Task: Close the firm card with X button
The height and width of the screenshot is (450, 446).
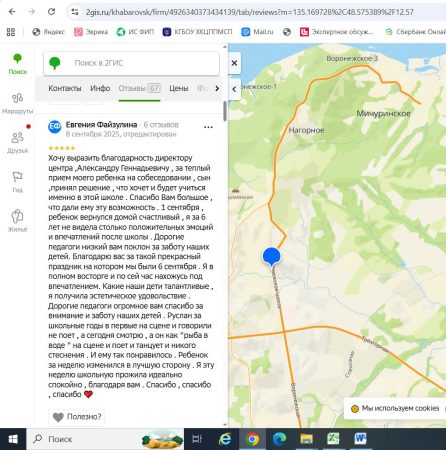Action: click(x=234, y=63)
